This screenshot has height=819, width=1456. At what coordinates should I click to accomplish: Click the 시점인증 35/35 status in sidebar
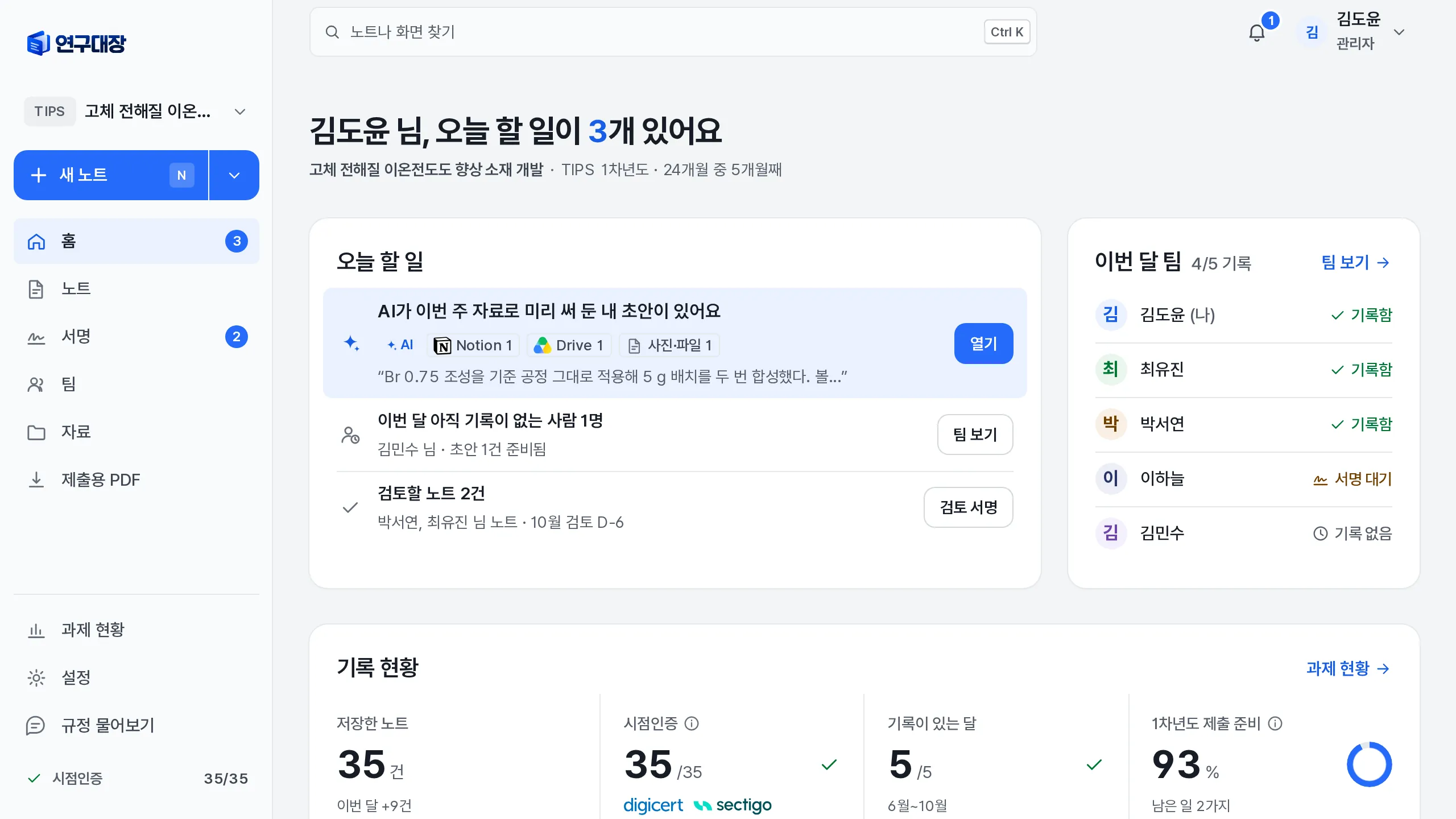coord(136,779)
